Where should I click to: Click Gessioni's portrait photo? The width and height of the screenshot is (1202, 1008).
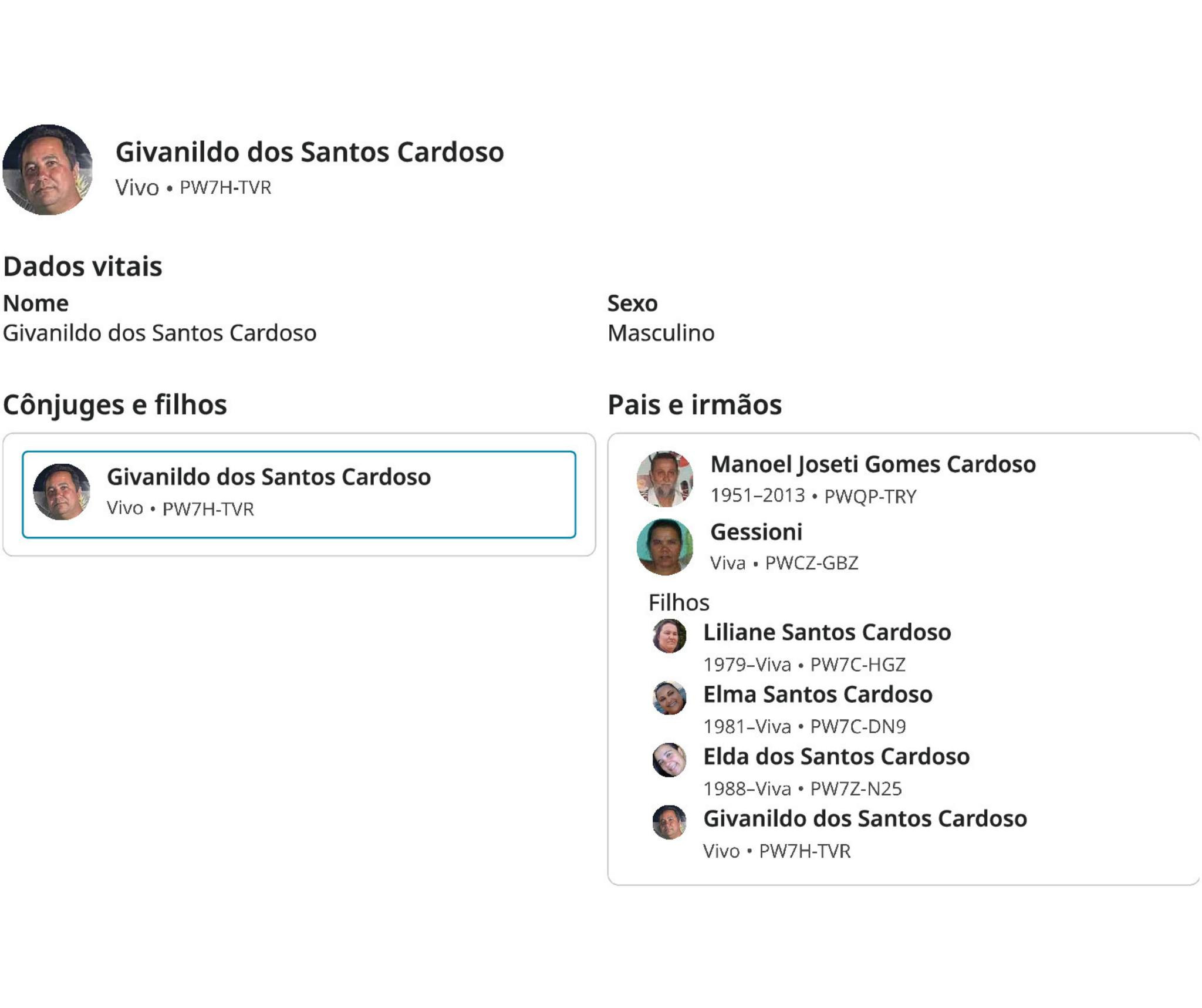pos(664,547)
